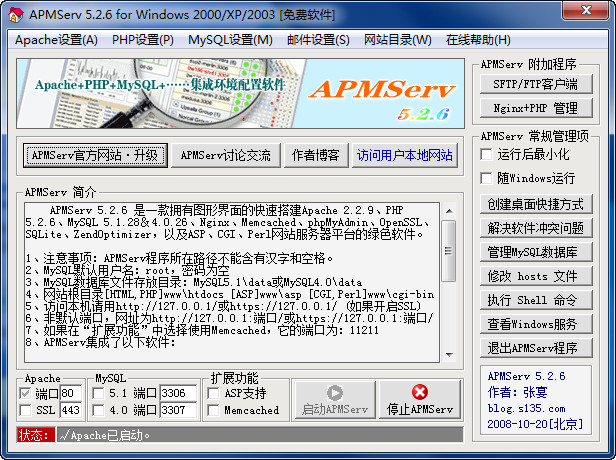616x460 pixels.
Task: Open the Apache设置 menu
Action: click(x=56, y=40)
